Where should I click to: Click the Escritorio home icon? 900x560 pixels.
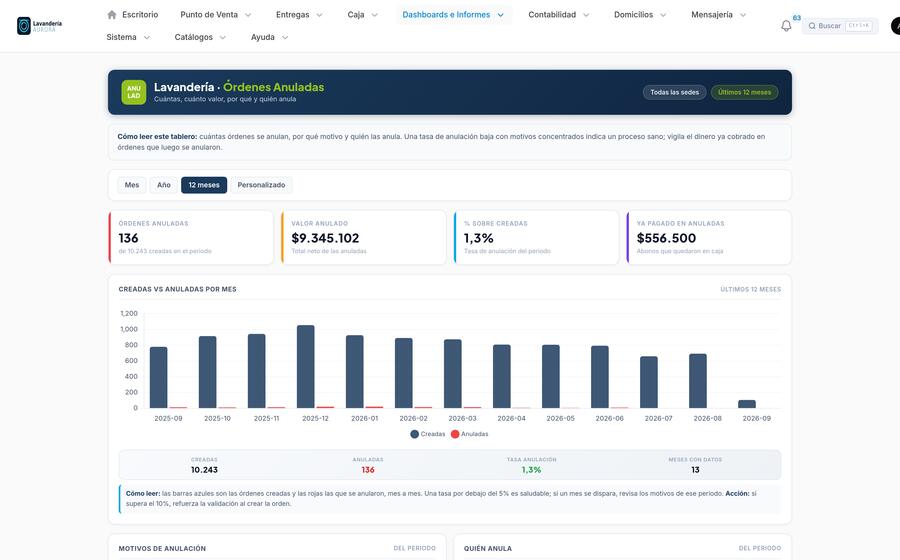tap(112, 15)
